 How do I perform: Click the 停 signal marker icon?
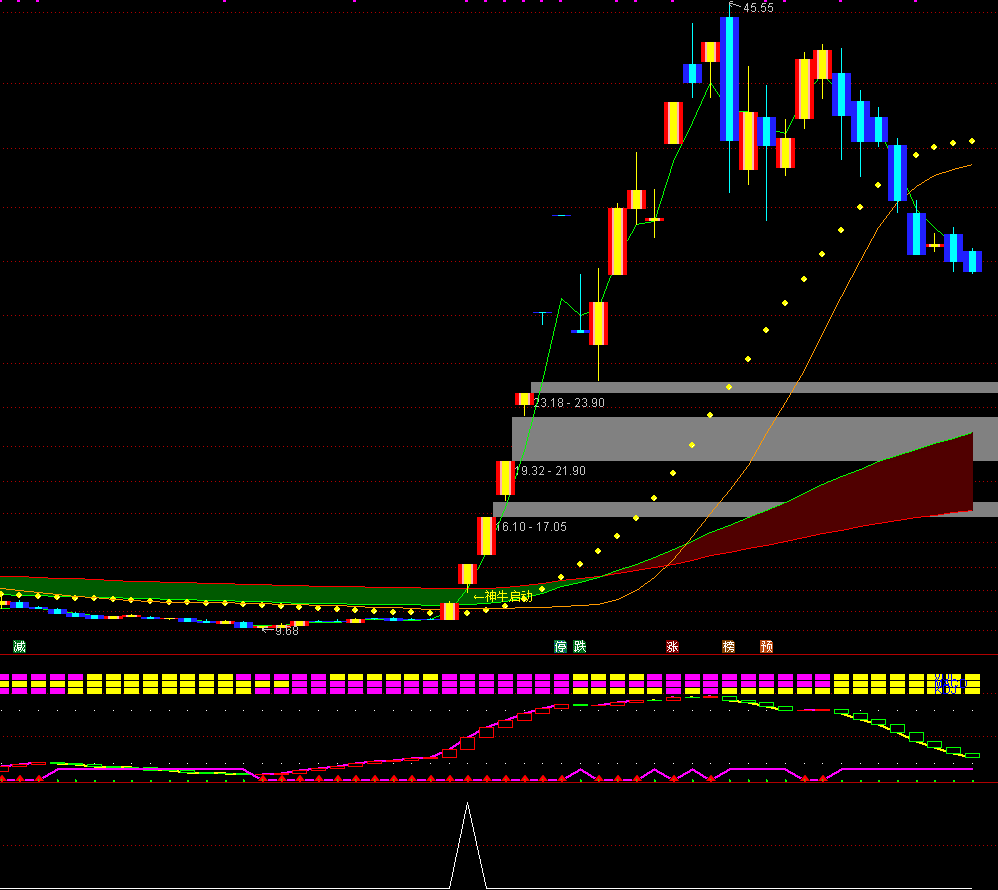click(561, 647)
